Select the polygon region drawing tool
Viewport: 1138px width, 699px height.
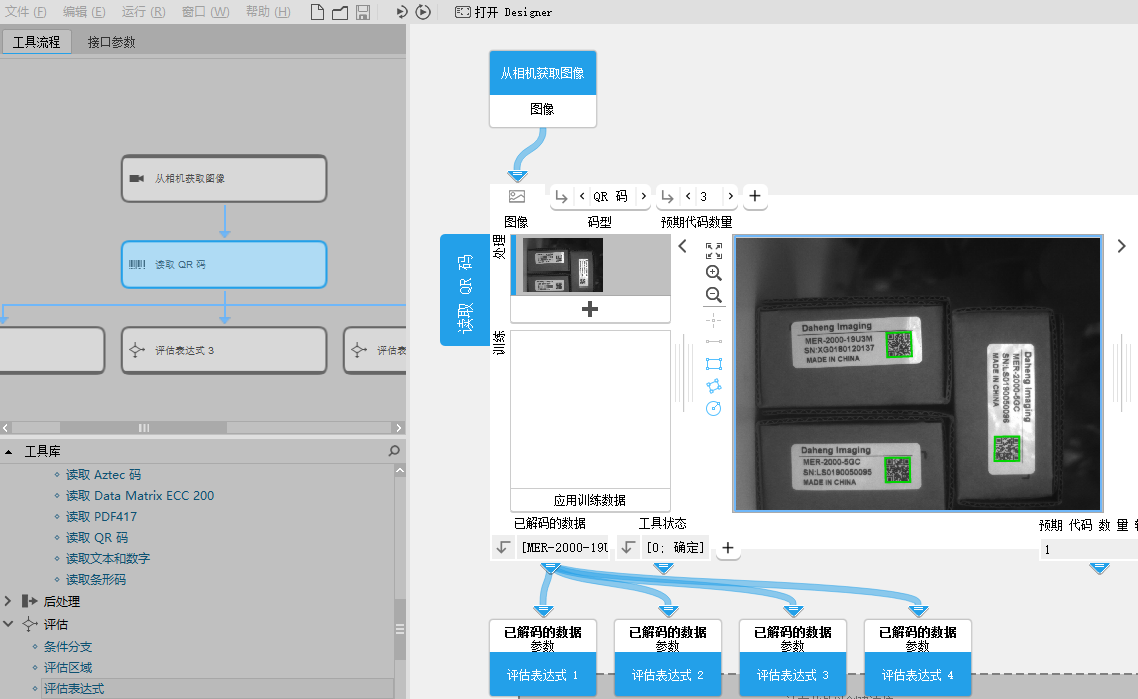[713, 386]
